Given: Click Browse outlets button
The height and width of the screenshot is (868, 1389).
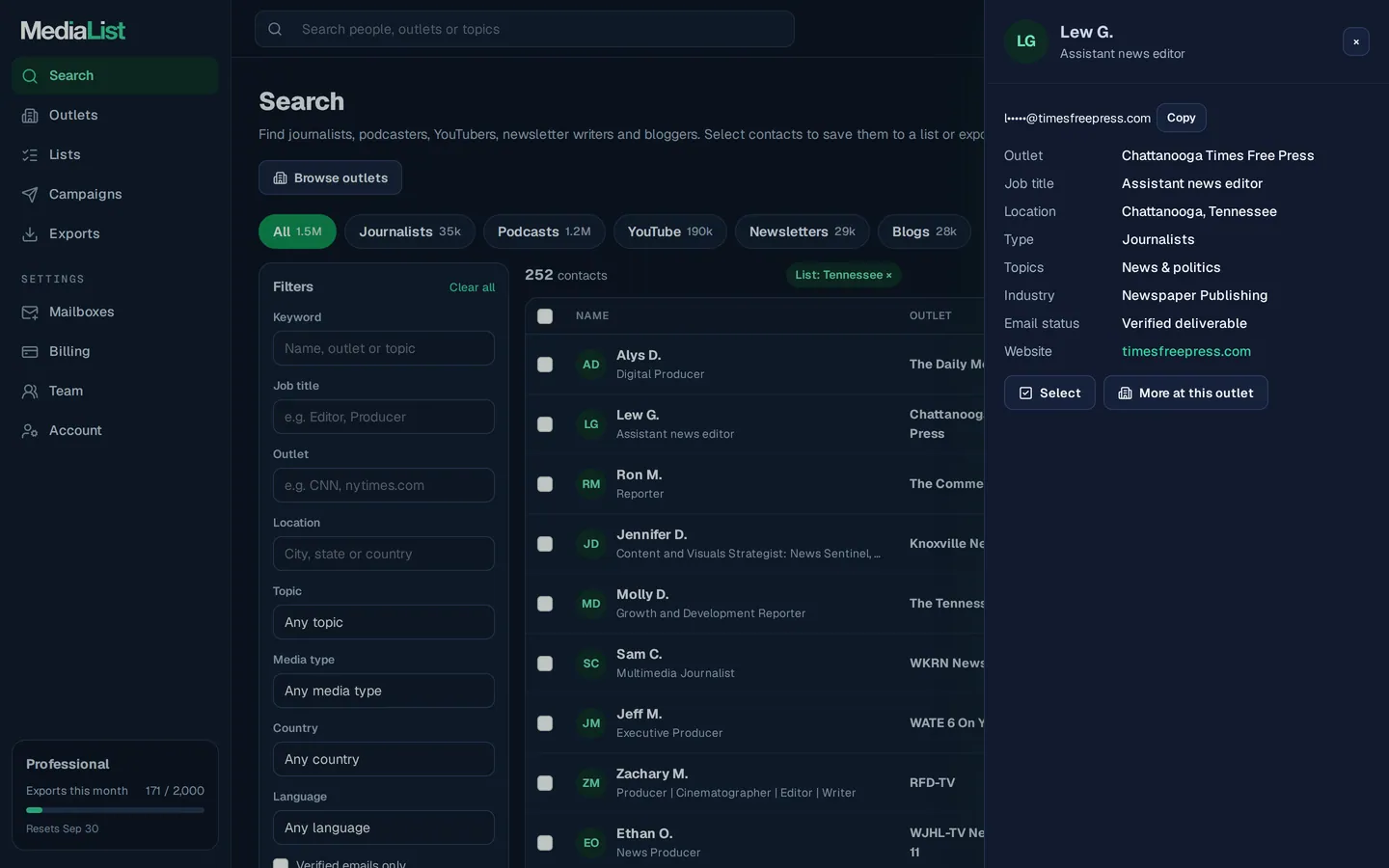Looking at the screenshot, I should (330, 177).
